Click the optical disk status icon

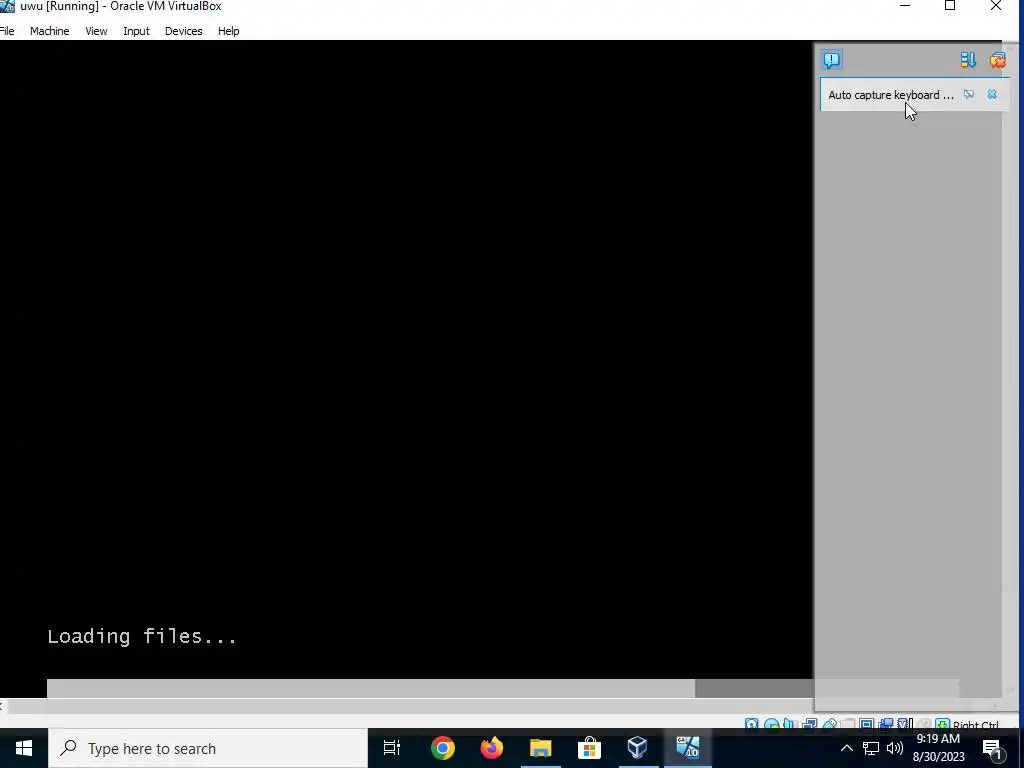[771, 724]
